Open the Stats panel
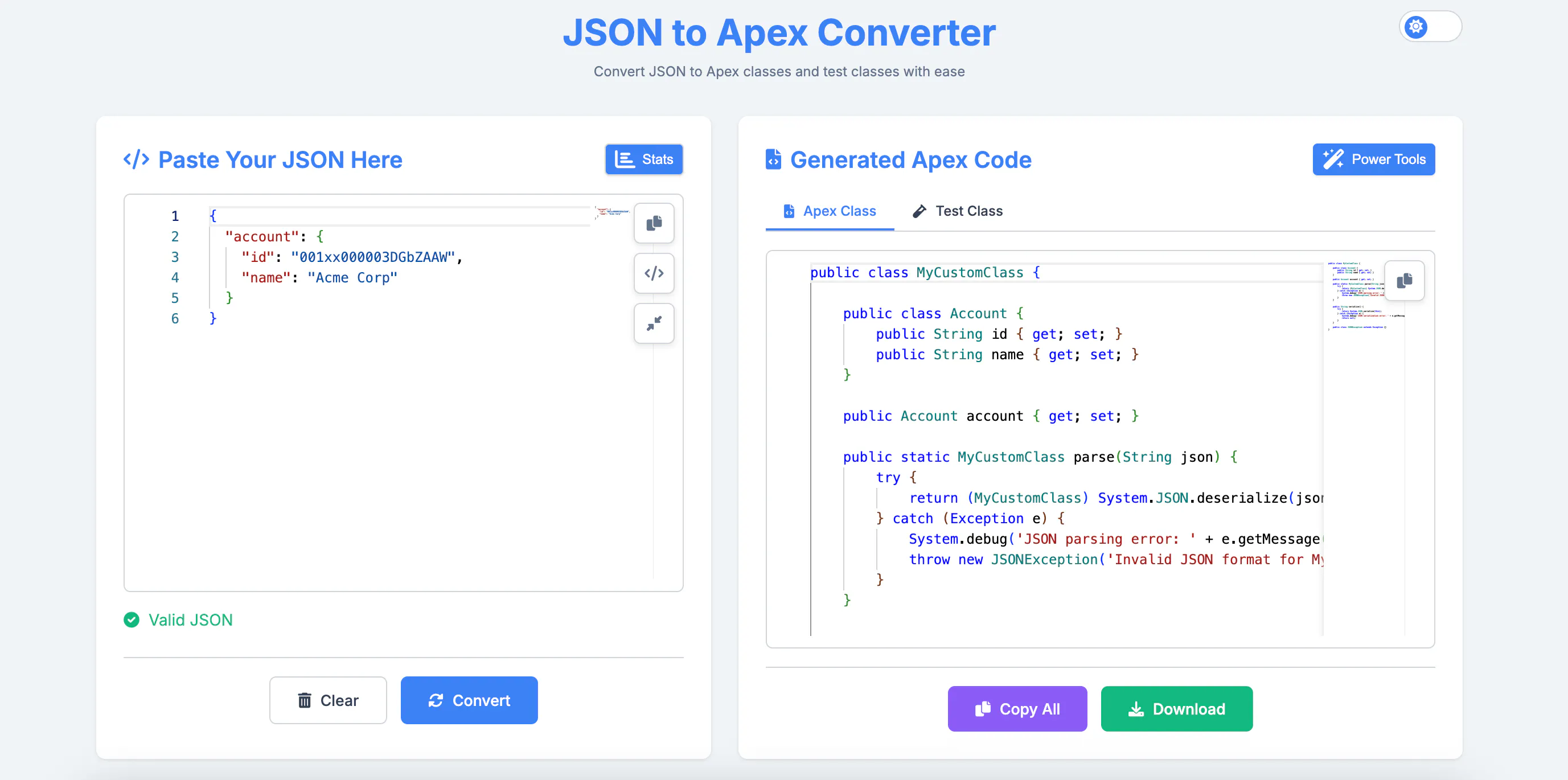Image resolution: width=1568 pixels, height=780 pixels. 643,159
